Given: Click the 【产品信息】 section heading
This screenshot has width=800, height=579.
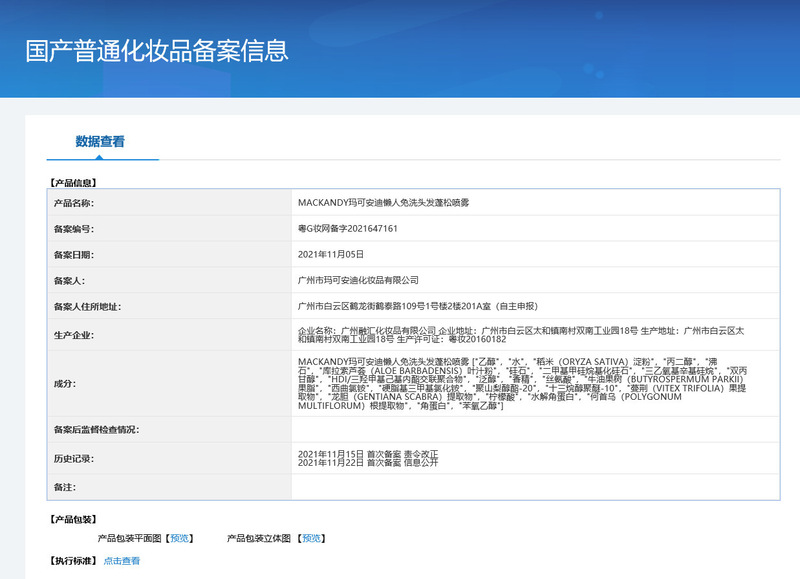Looking at the screenshot, I should coord(73,183).
